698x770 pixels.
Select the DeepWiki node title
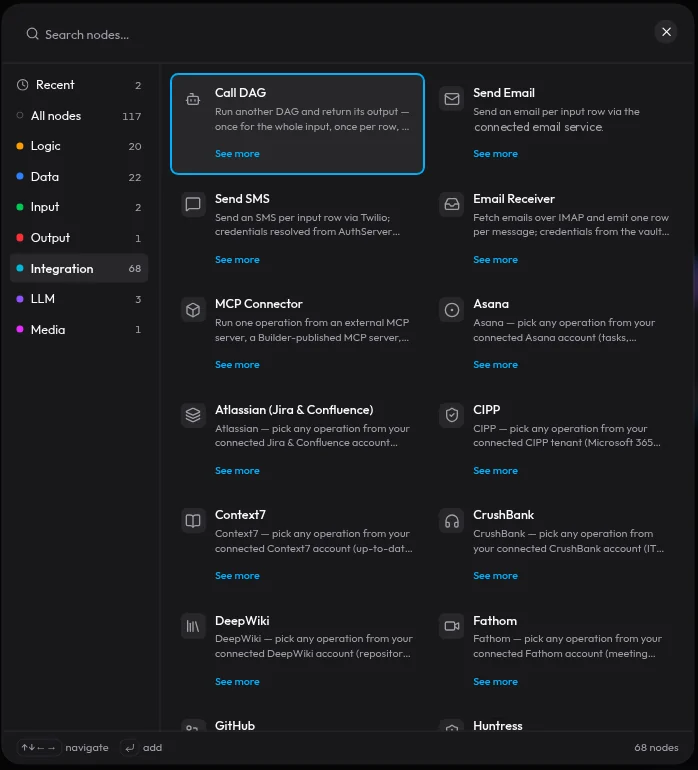pos(242,621)
